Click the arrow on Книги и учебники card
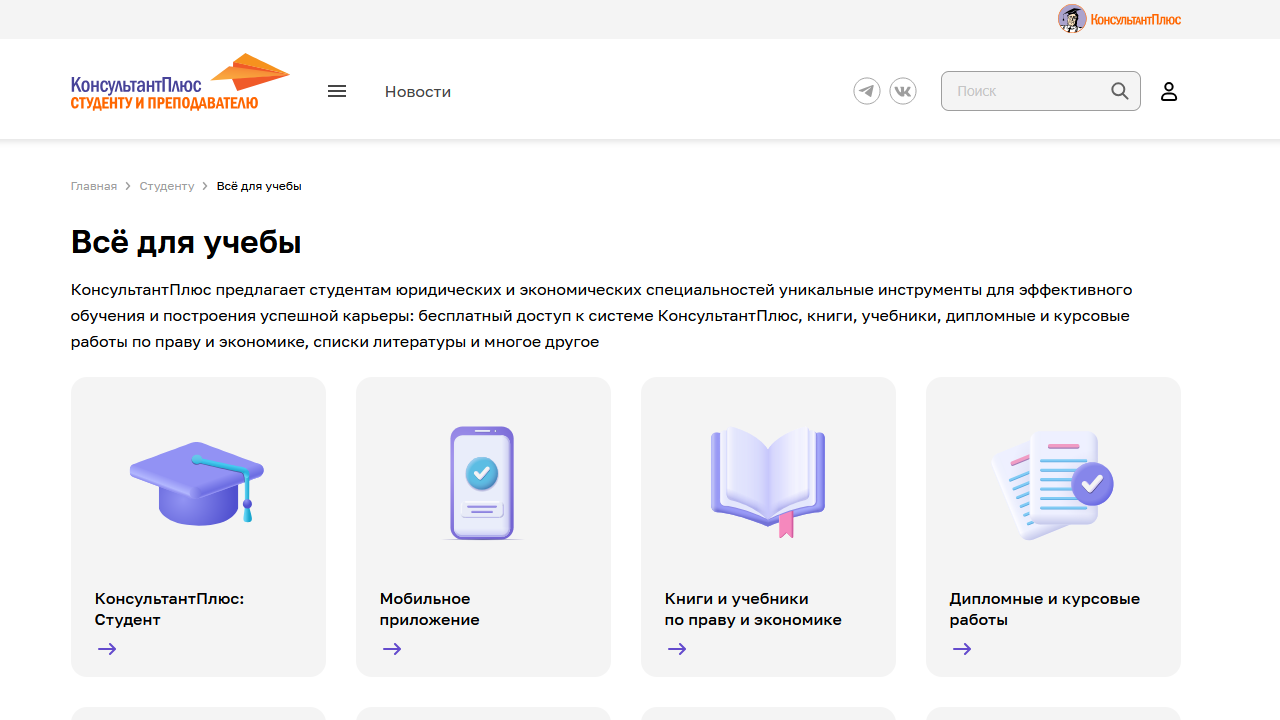Image resolution: width=1280 pixels, height=720 pixels. point(676,649)
